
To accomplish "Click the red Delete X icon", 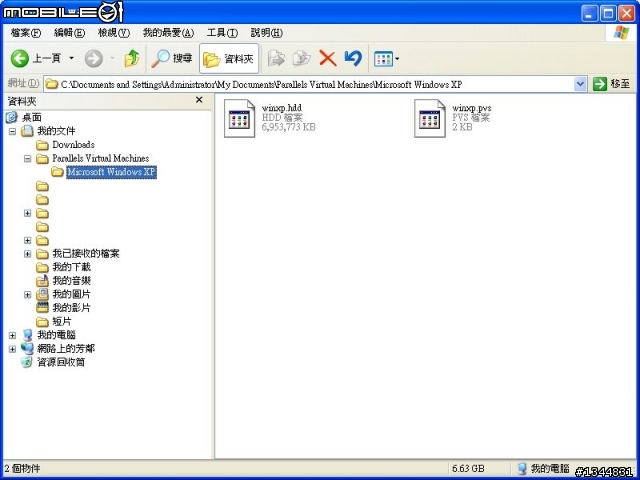I will 327,58.
